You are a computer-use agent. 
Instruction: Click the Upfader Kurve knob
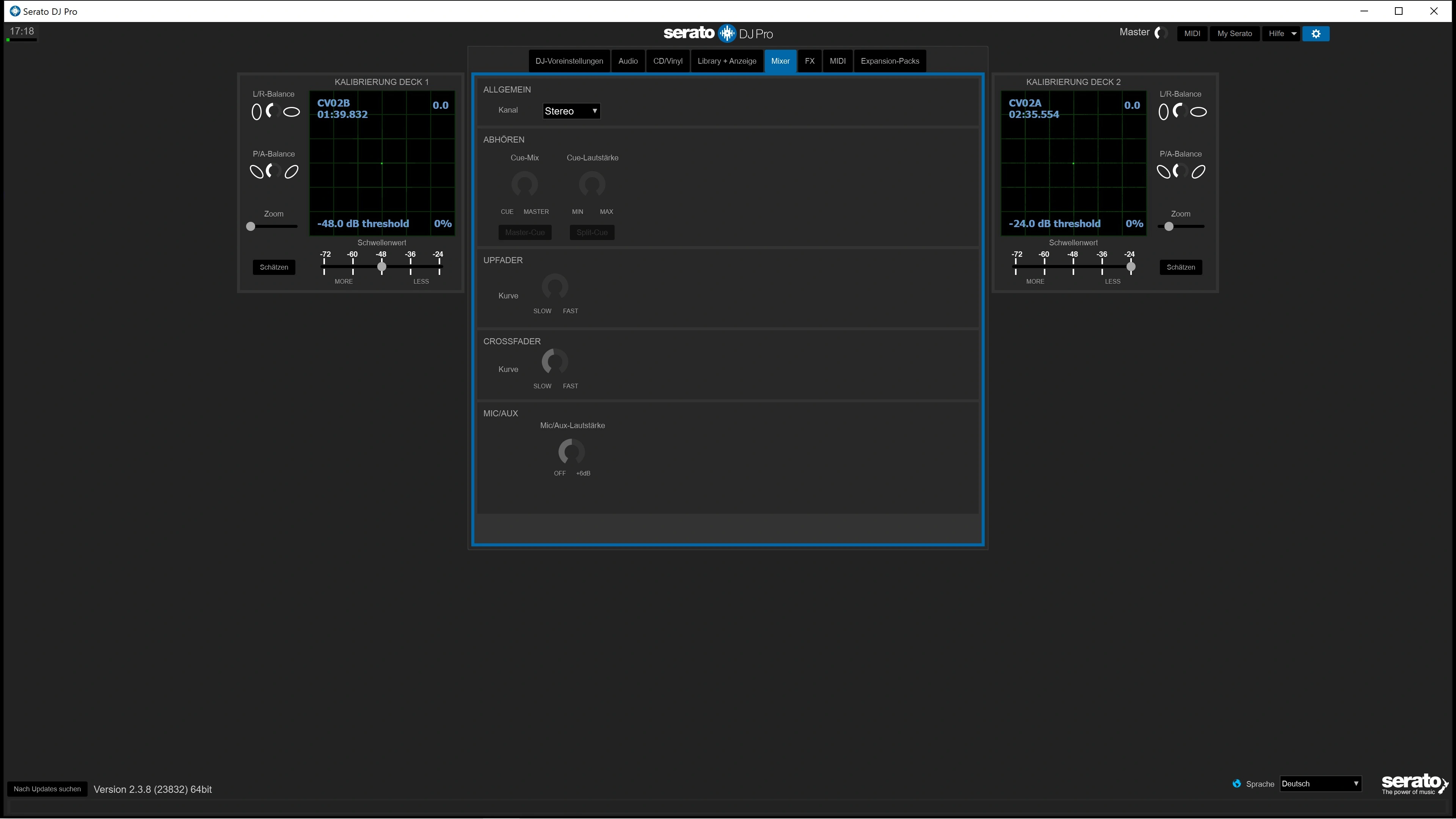pos(554,287)
